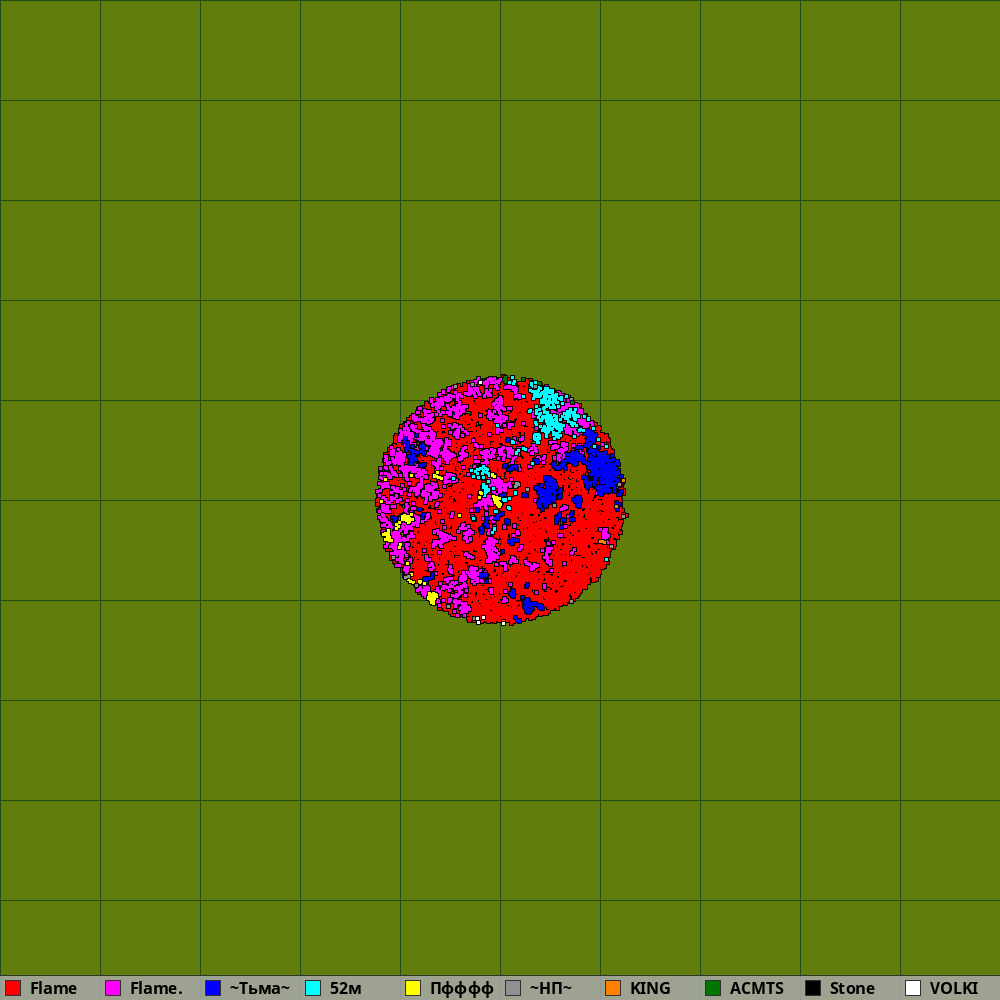
Task: Click the green ACMTS legend swatch
Action: (713, 988)
